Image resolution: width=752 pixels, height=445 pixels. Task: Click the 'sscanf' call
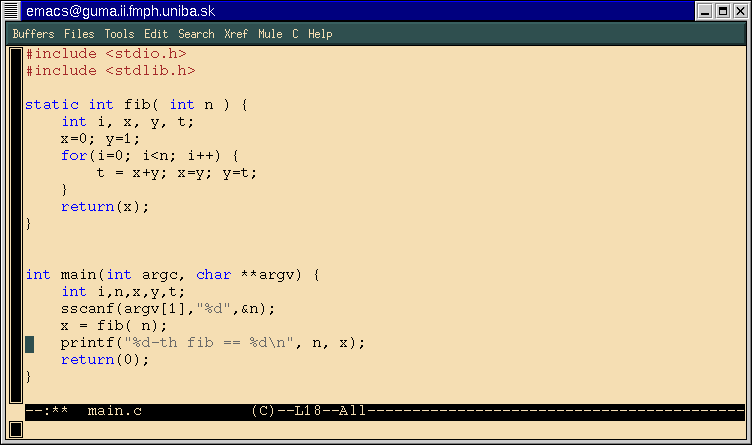tap(87, 309)
